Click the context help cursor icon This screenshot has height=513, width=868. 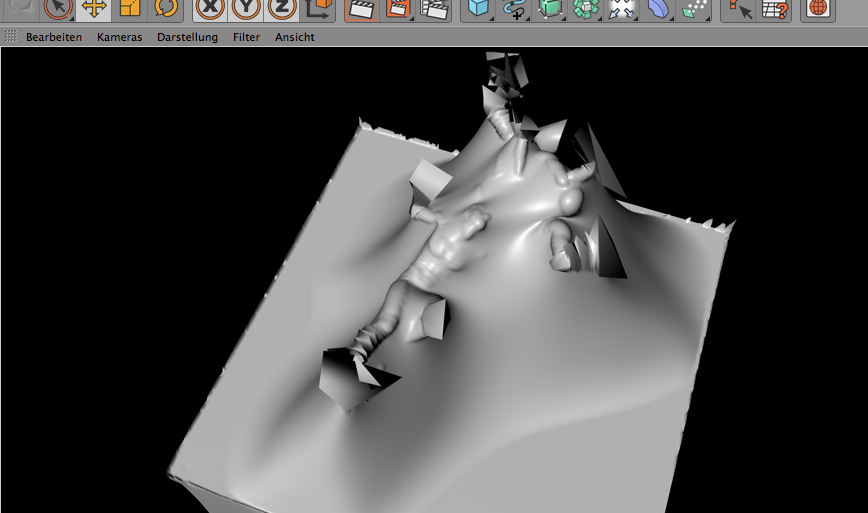pos(738,8)
